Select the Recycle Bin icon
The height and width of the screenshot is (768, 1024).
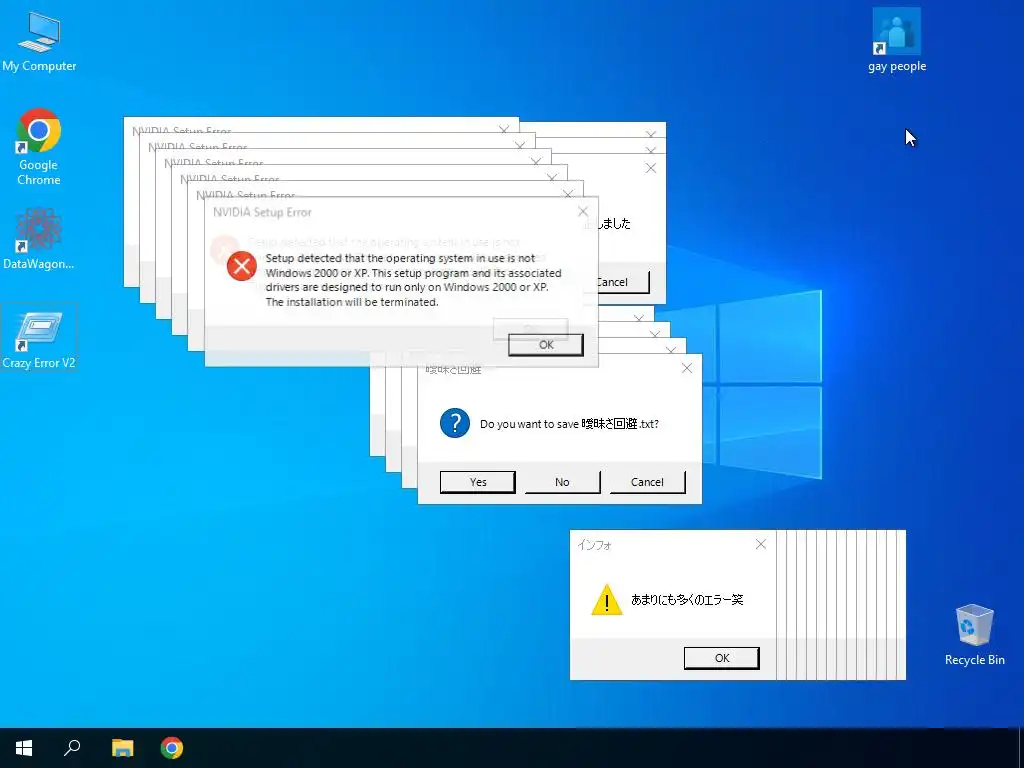click(x=974, y=635)
